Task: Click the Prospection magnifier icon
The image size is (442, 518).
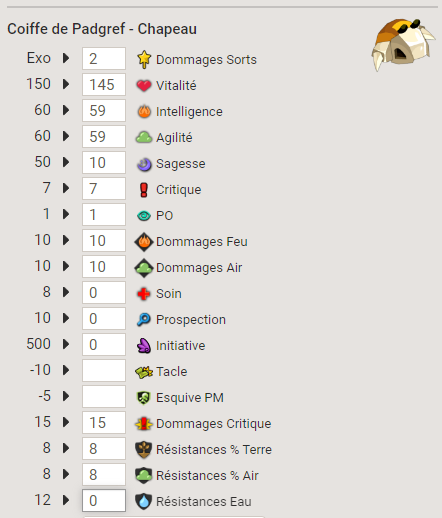Action: [144, 320]
